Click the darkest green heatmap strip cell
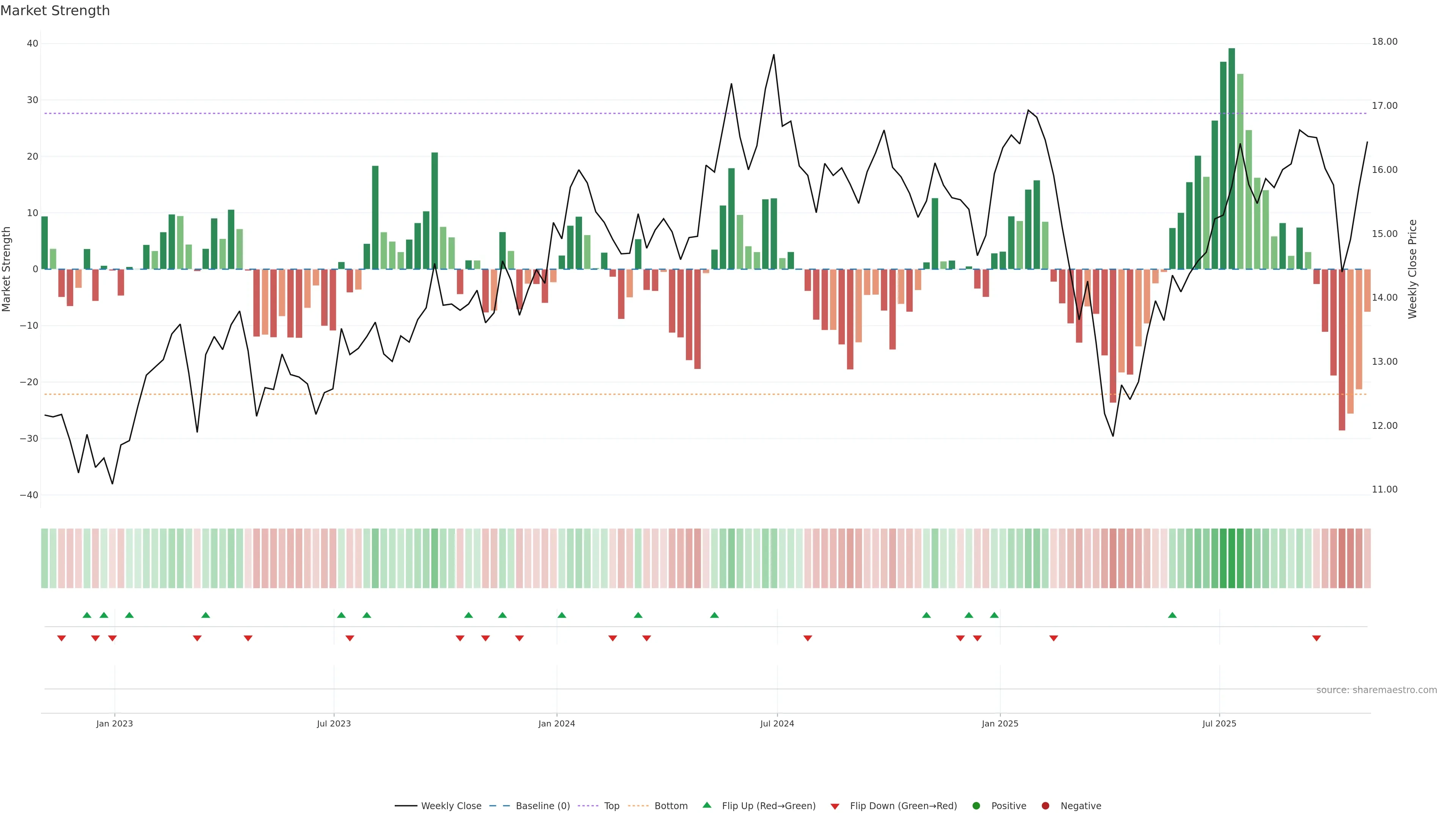Screen dimensions: 1456x819 [x=1232, y=559]
